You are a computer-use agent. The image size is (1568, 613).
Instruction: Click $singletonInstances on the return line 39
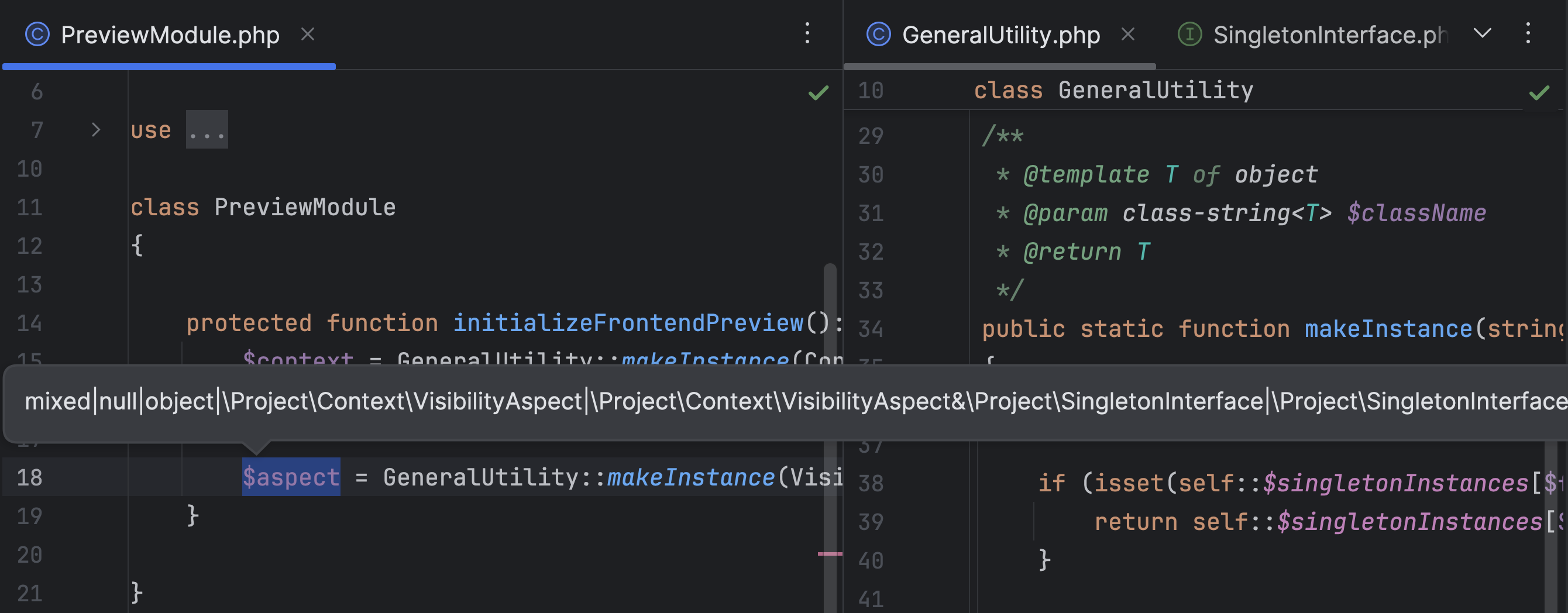tap(1410, 522)
